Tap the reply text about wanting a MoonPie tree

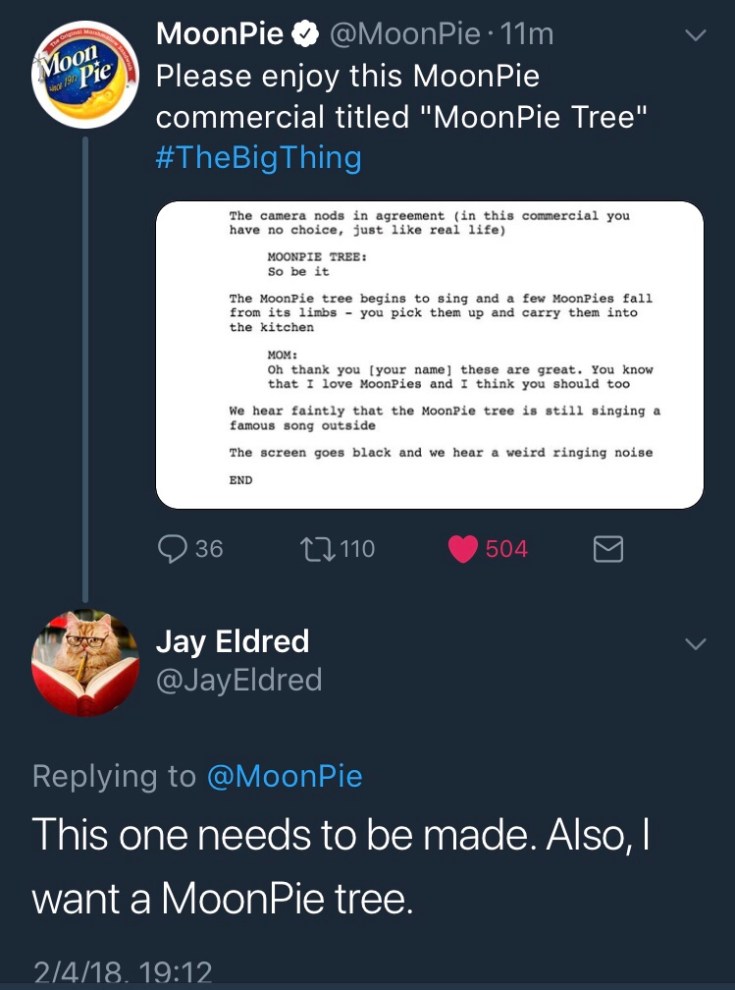[x=340, y=867]
